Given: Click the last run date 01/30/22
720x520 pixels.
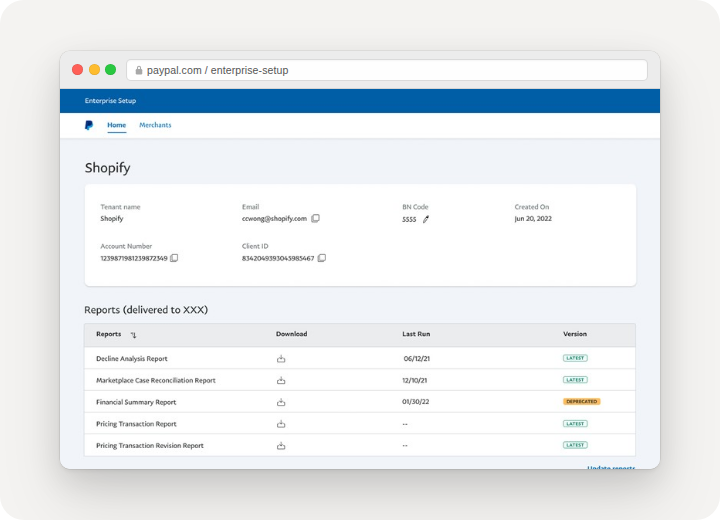Looking at the screenshot, I should click(416, 401).
